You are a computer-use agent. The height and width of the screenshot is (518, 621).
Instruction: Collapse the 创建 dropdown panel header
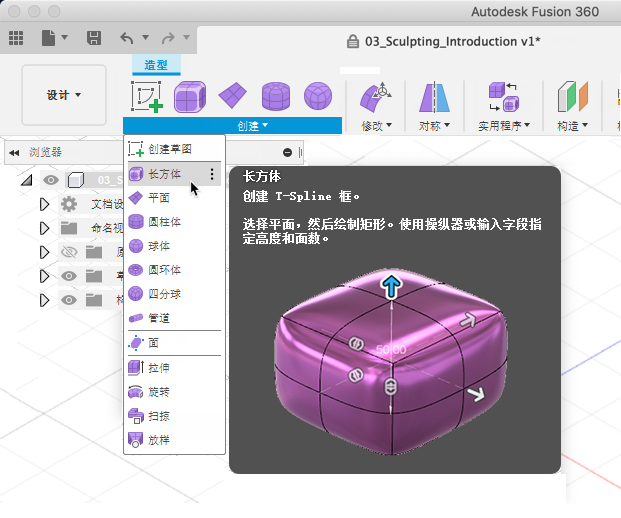(232, 126)
